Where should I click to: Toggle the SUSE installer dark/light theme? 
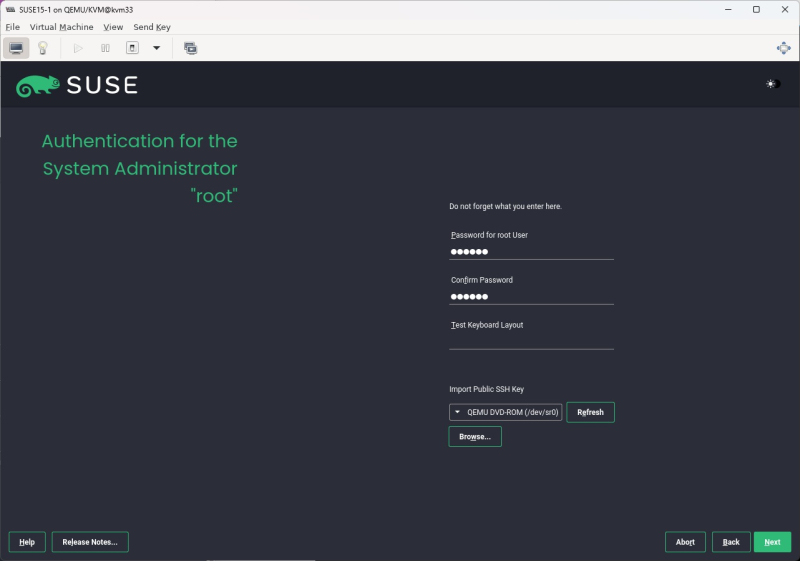[x=772, y=84]
